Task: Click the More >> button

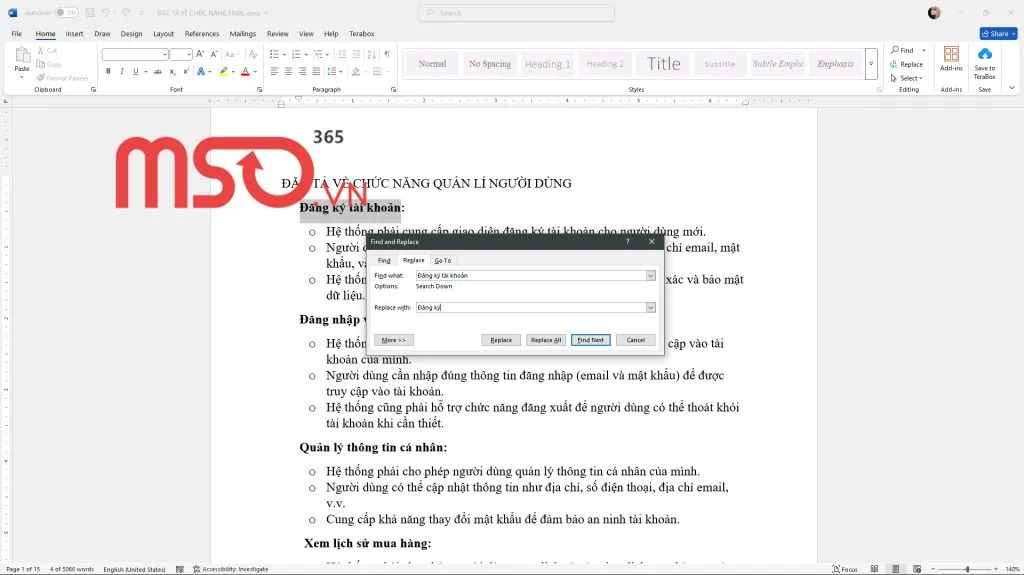Action: point(393,340)
